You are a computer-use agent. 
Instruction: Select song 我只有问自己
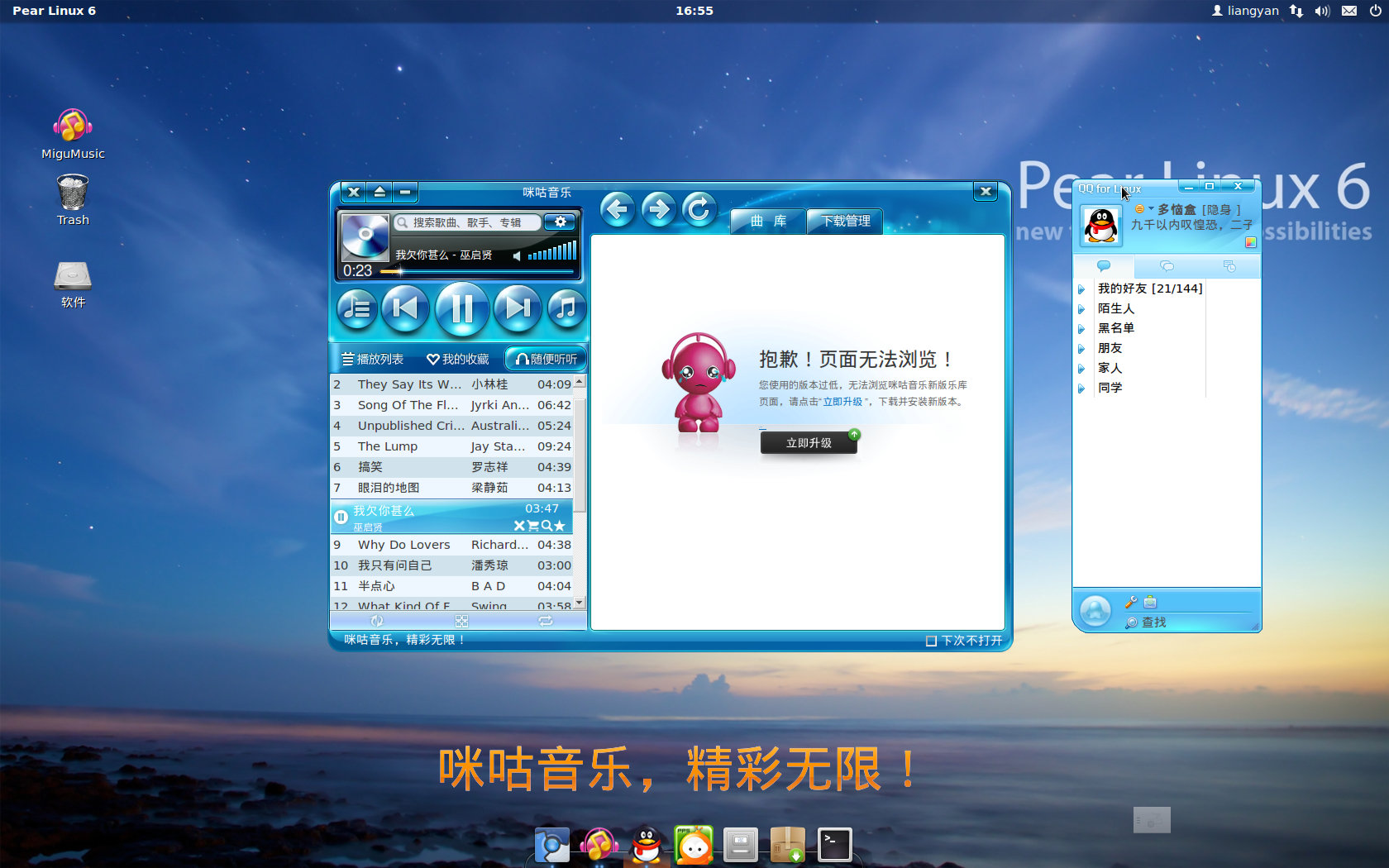pyautogui.click(x=451, y=565)
